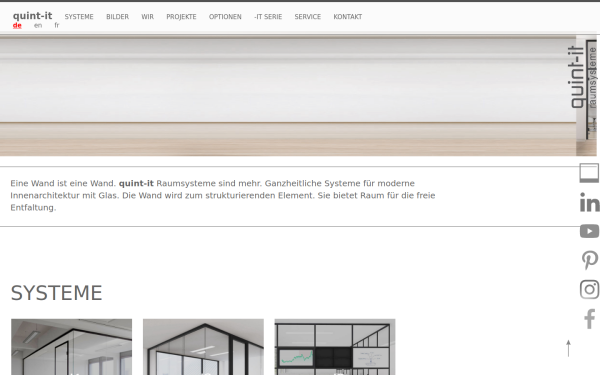Open the PROJEKTE menu item

tap(181, 17)
